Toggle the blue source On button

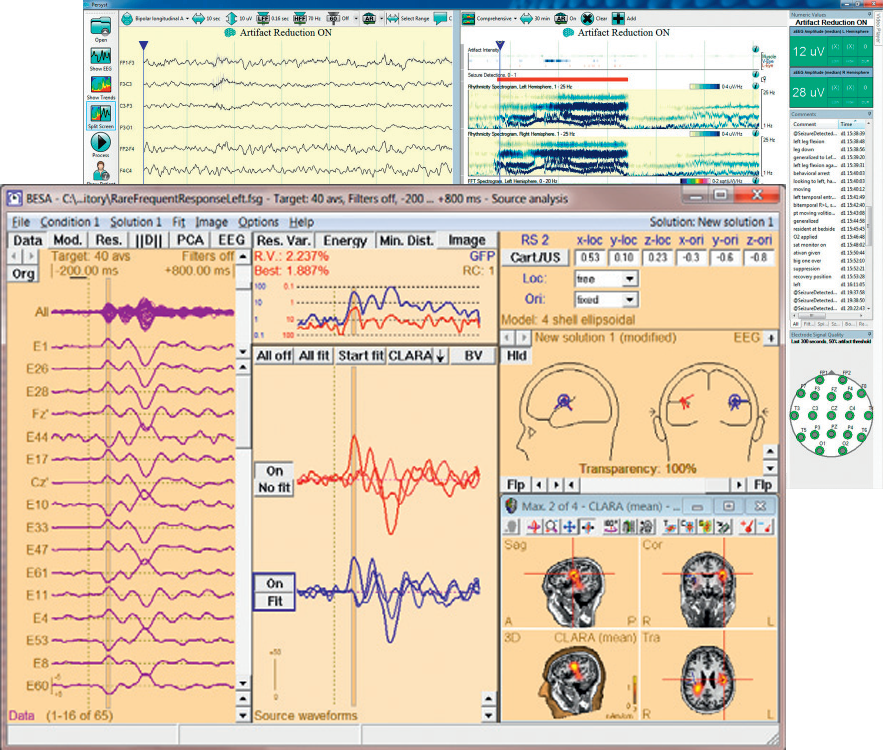point(275,584)
